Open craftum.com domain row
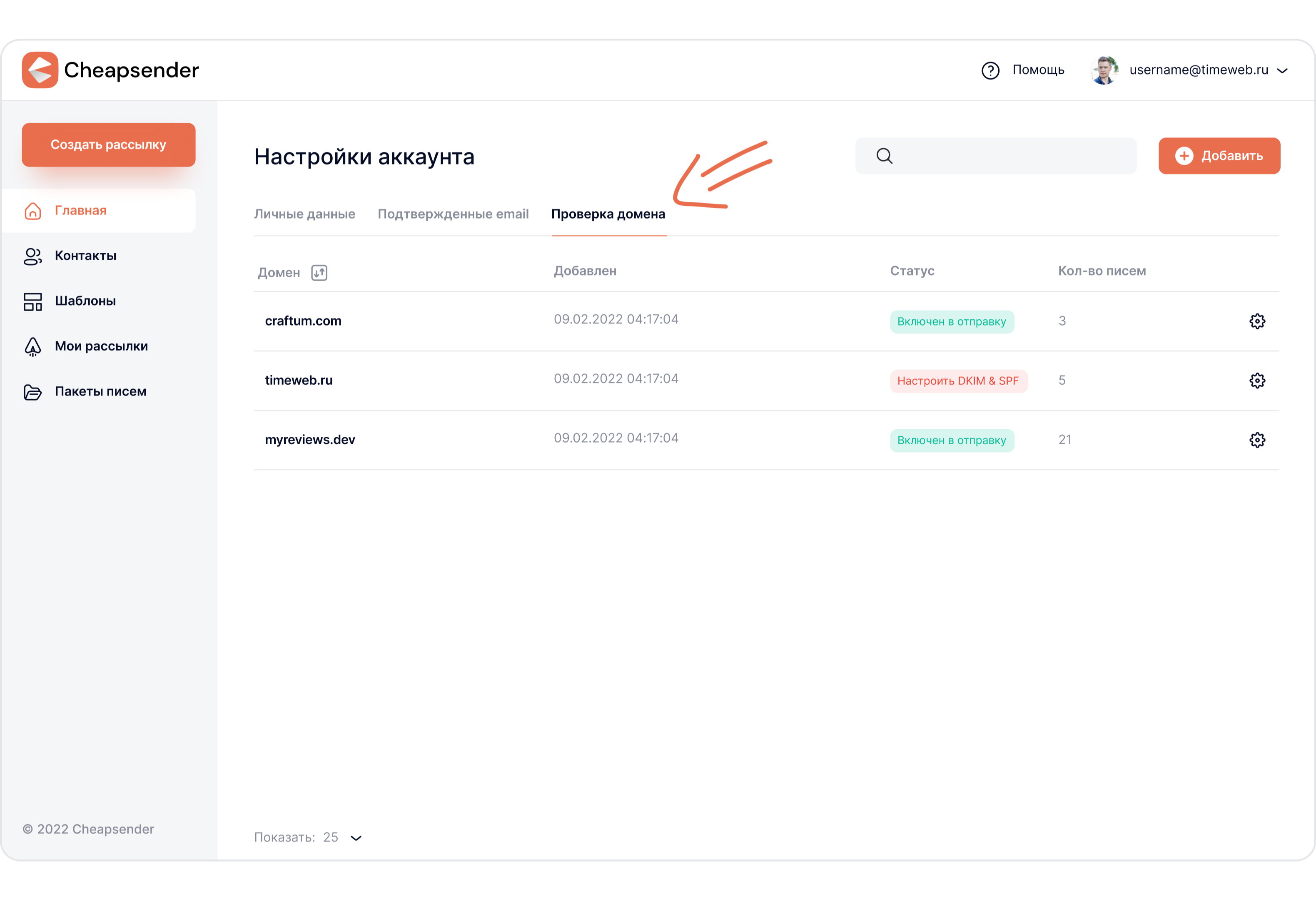Image resolution: width=1316 pixels, height=901 pixels. point(767,322)
